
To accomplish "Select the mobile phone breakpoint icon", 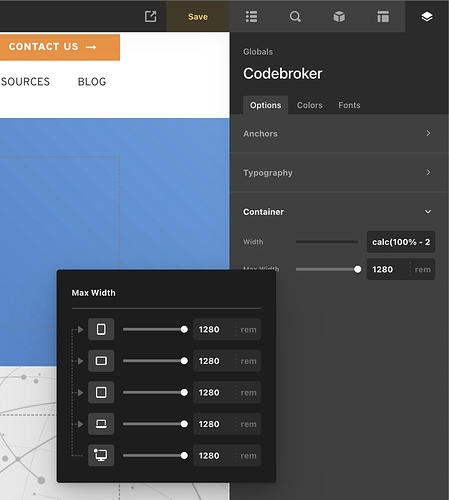I will click(x=101, y=329).
